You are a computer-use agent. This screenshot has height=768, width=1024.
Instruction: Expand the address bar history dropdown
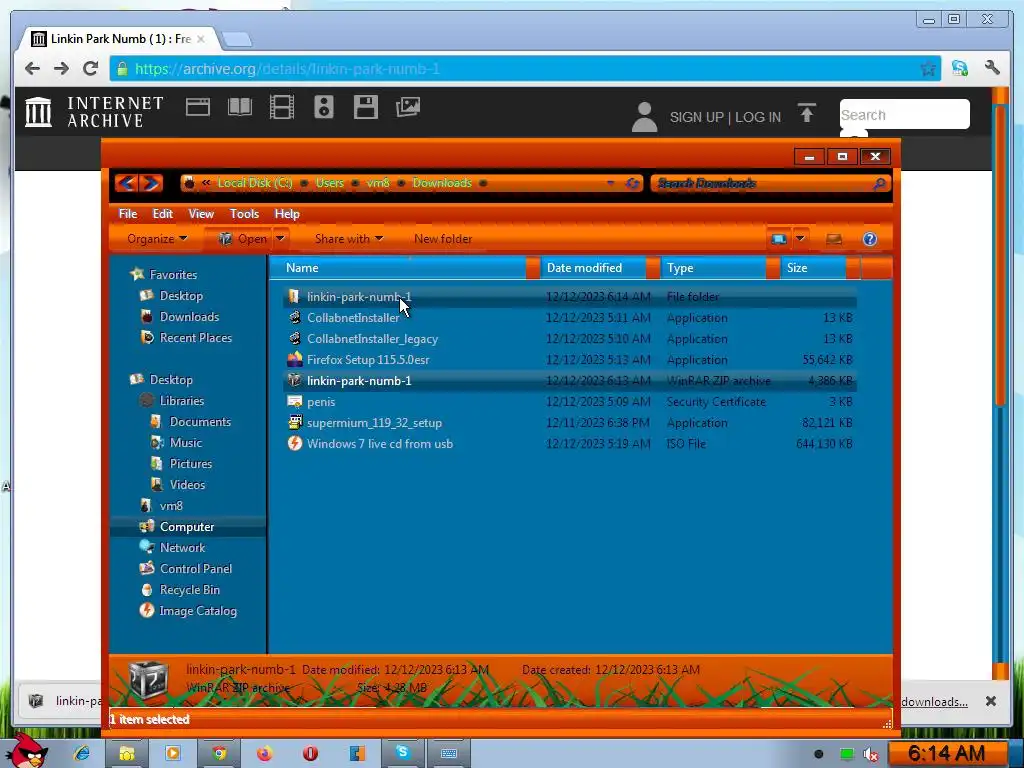[611, 184]
